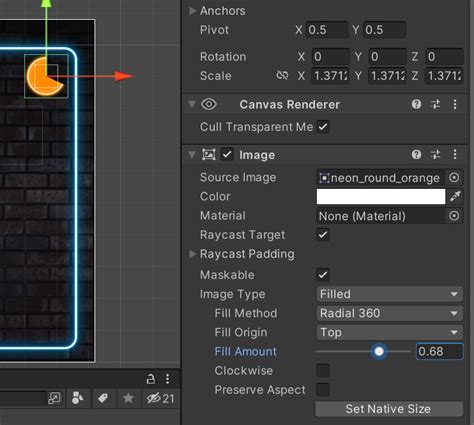Click the Fill Amount 0.68 value field
Viewport: 474px width, 425px height.
(440, 351)
